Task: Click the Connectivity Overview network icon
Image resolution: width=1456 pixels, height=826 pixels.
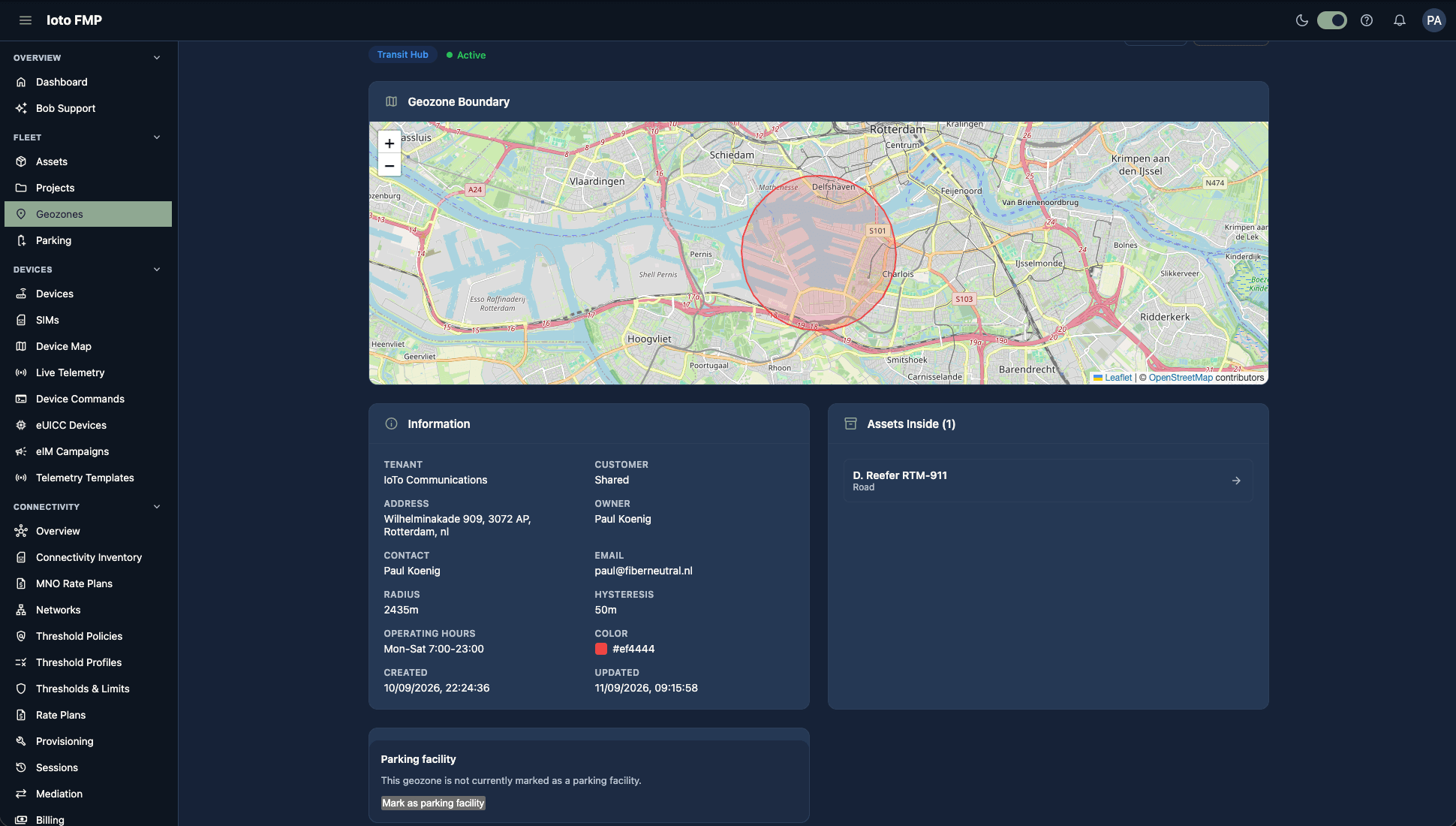Action: pyautogui.click(x=21, y=531)
